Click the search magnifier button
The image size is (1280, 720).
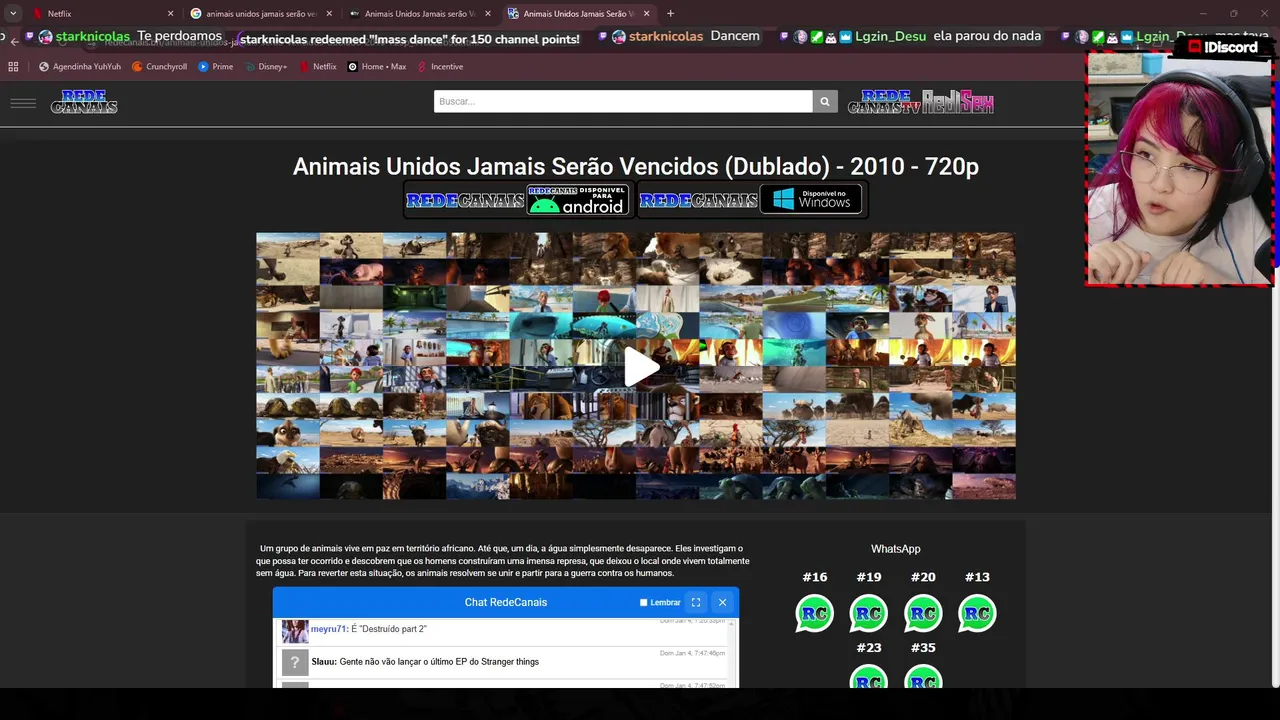pyautogui.click(x=825, y=101)
